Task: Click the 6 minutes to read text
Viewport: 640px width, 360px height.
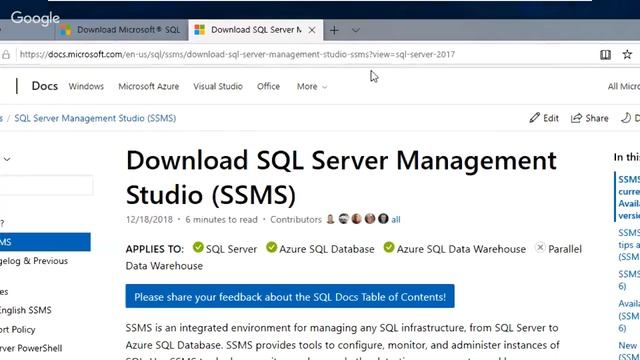Action: 222,220
